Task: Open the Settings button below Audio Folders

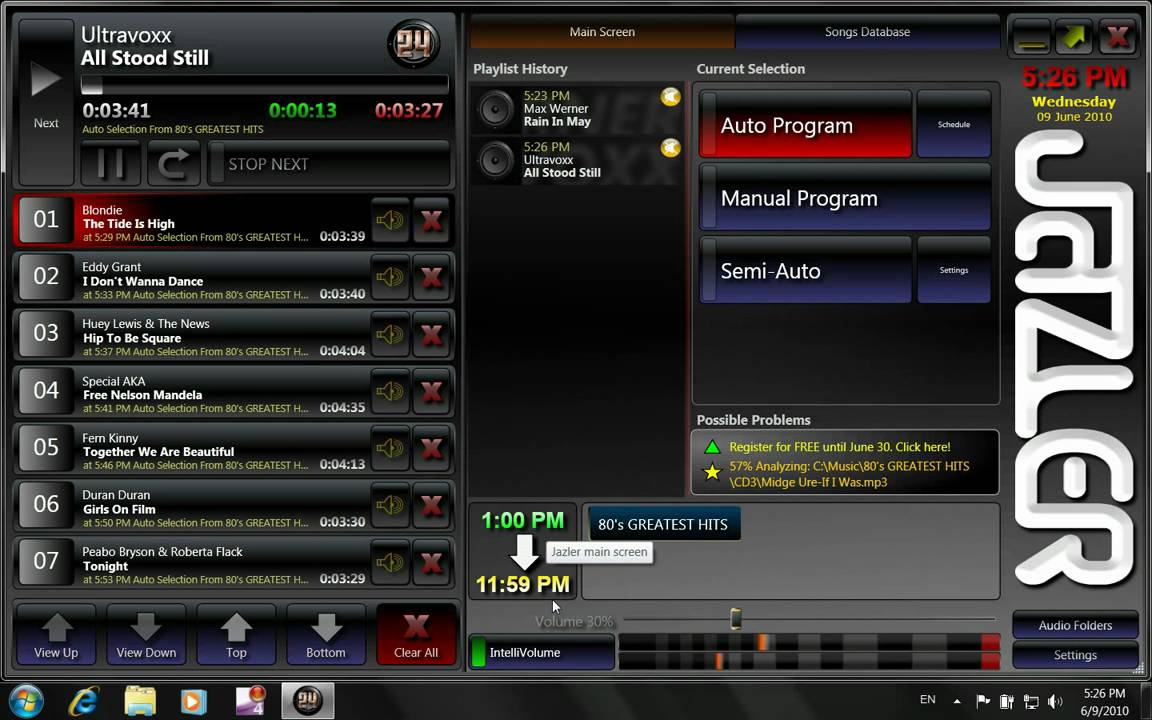Action: [1075, 655]
